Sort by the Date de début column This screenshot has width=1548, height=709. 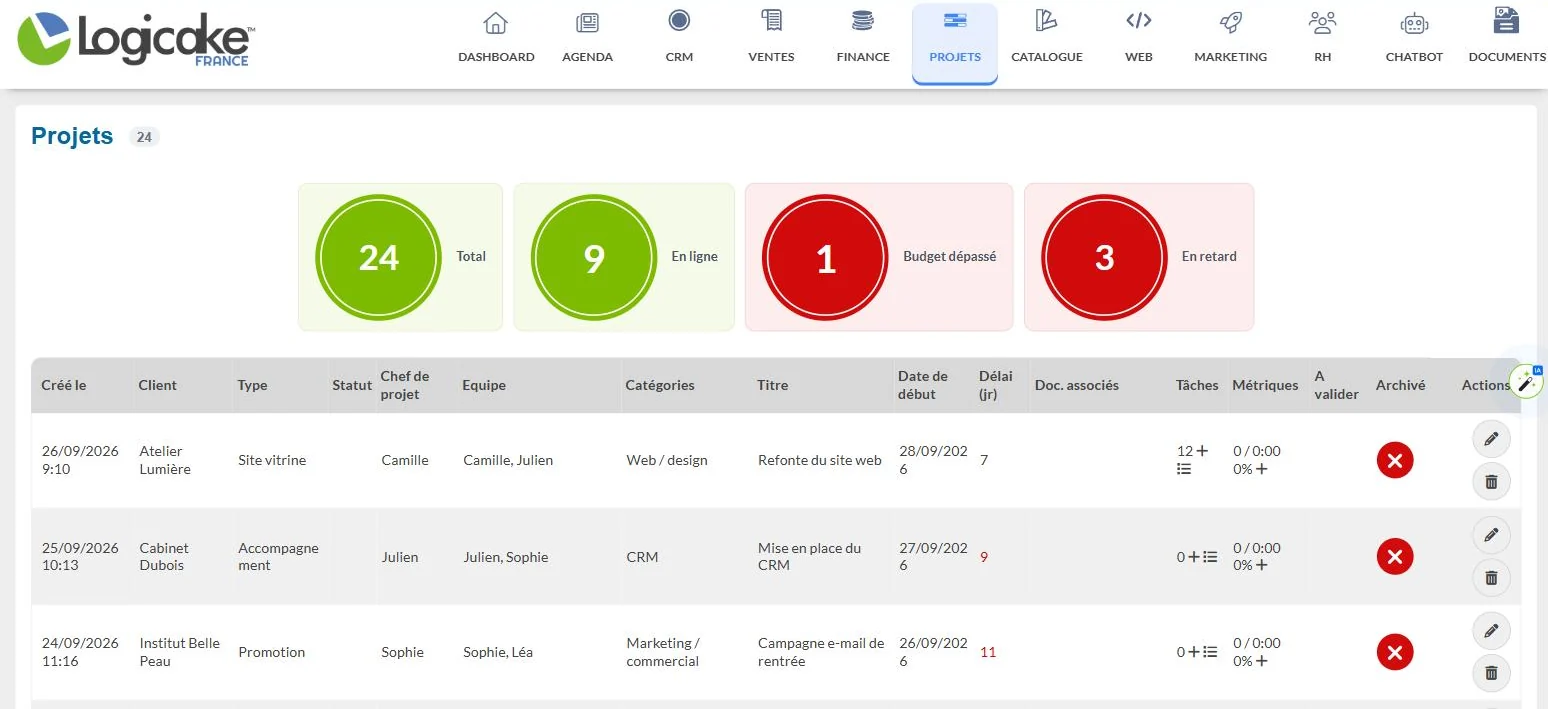[923, 385]
